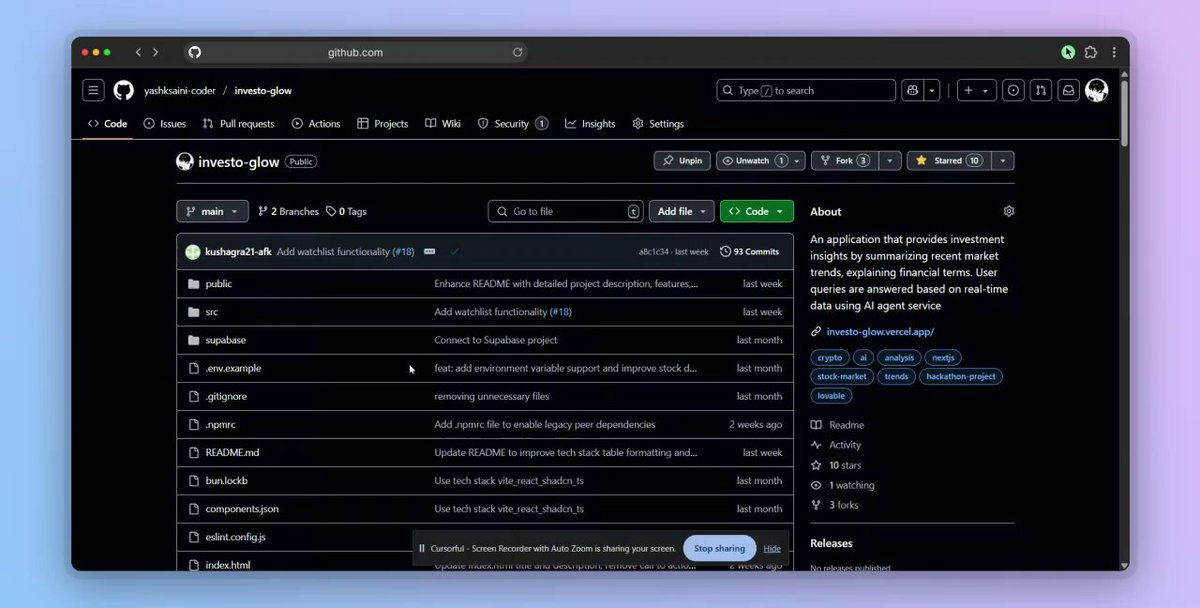Screen dimensions: 1200x608
Task: Switch to the Actions tab
Action: [x=316, y=124]
